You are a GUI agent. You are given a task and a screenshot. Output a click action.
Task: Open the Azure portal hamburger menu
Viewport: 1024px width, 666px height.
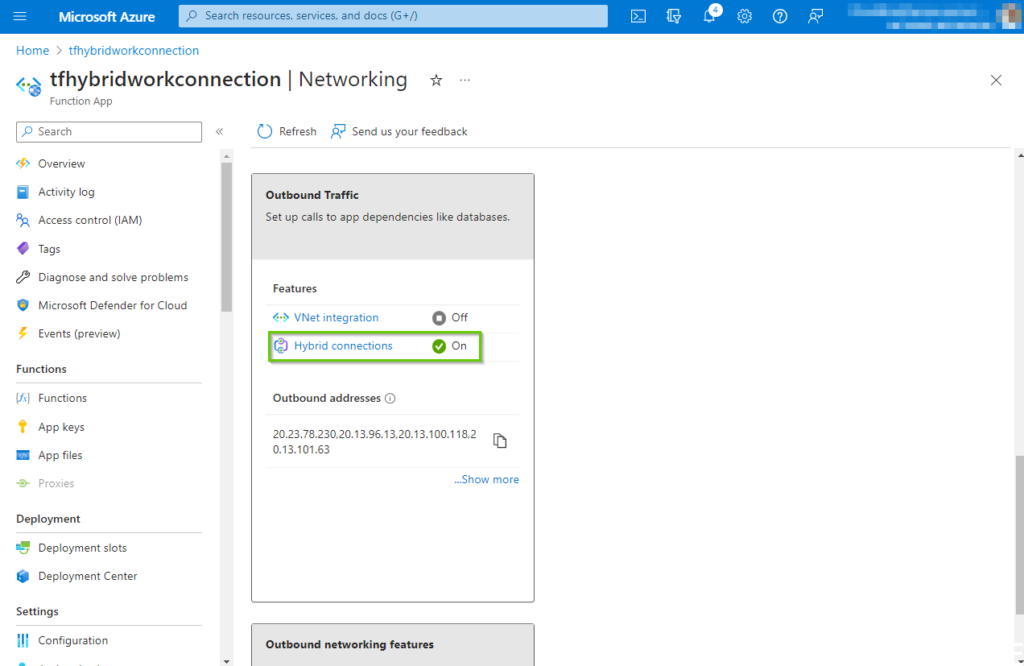20,16
